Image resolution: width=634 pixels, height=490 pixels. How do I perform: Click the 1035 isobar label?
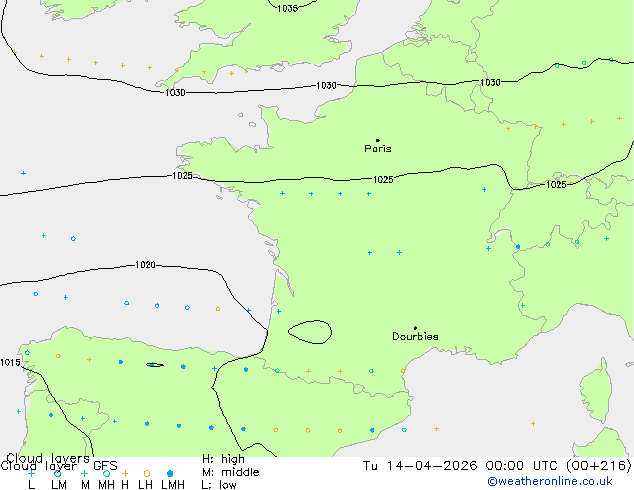(x=287, y=8)
